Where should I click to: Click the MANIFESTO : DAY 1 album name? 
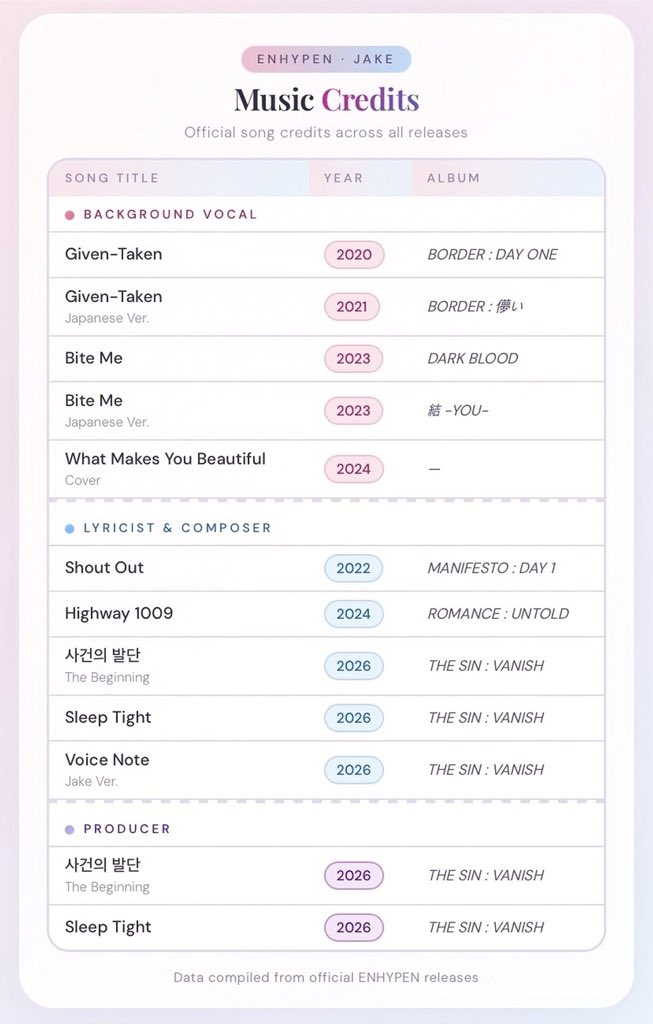[x=492, y=568]
